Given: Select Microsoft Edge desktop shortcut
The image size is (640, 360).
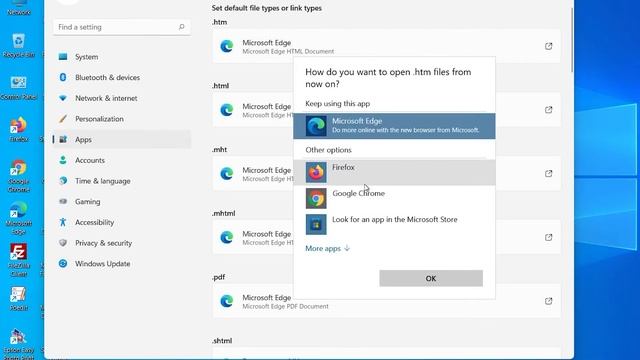Looking at the screenshot, I should 18,219.
